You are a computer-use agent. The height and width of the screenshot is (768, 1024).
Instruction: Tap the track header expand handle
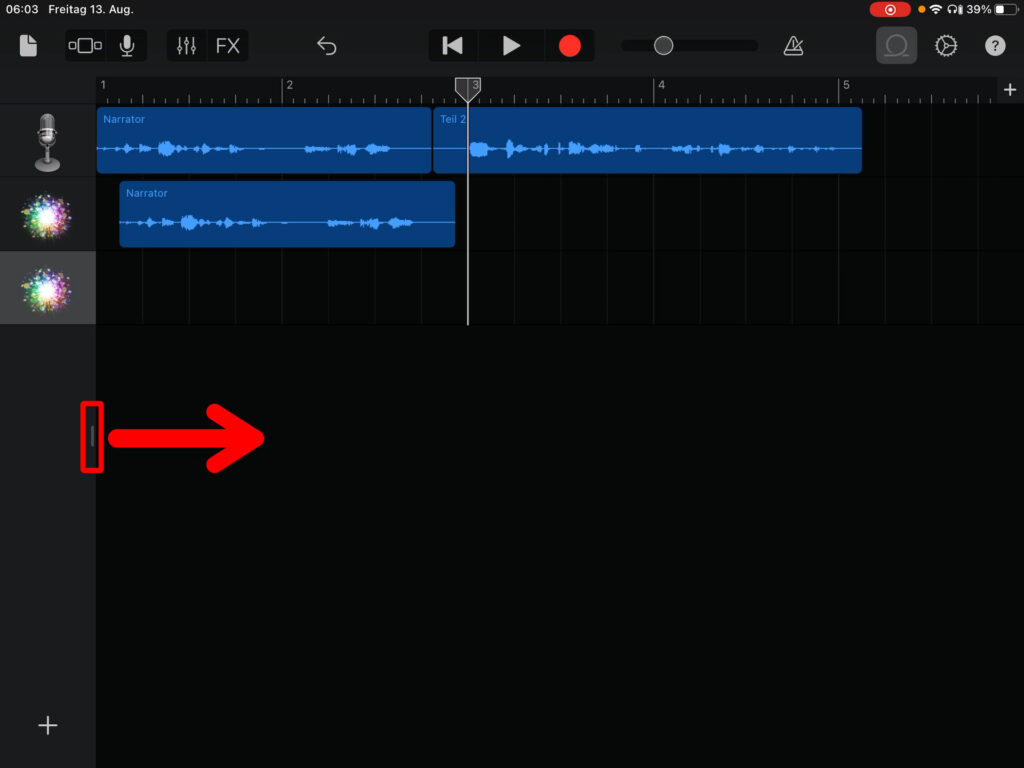pyautogui.click(x=92, y=435)
